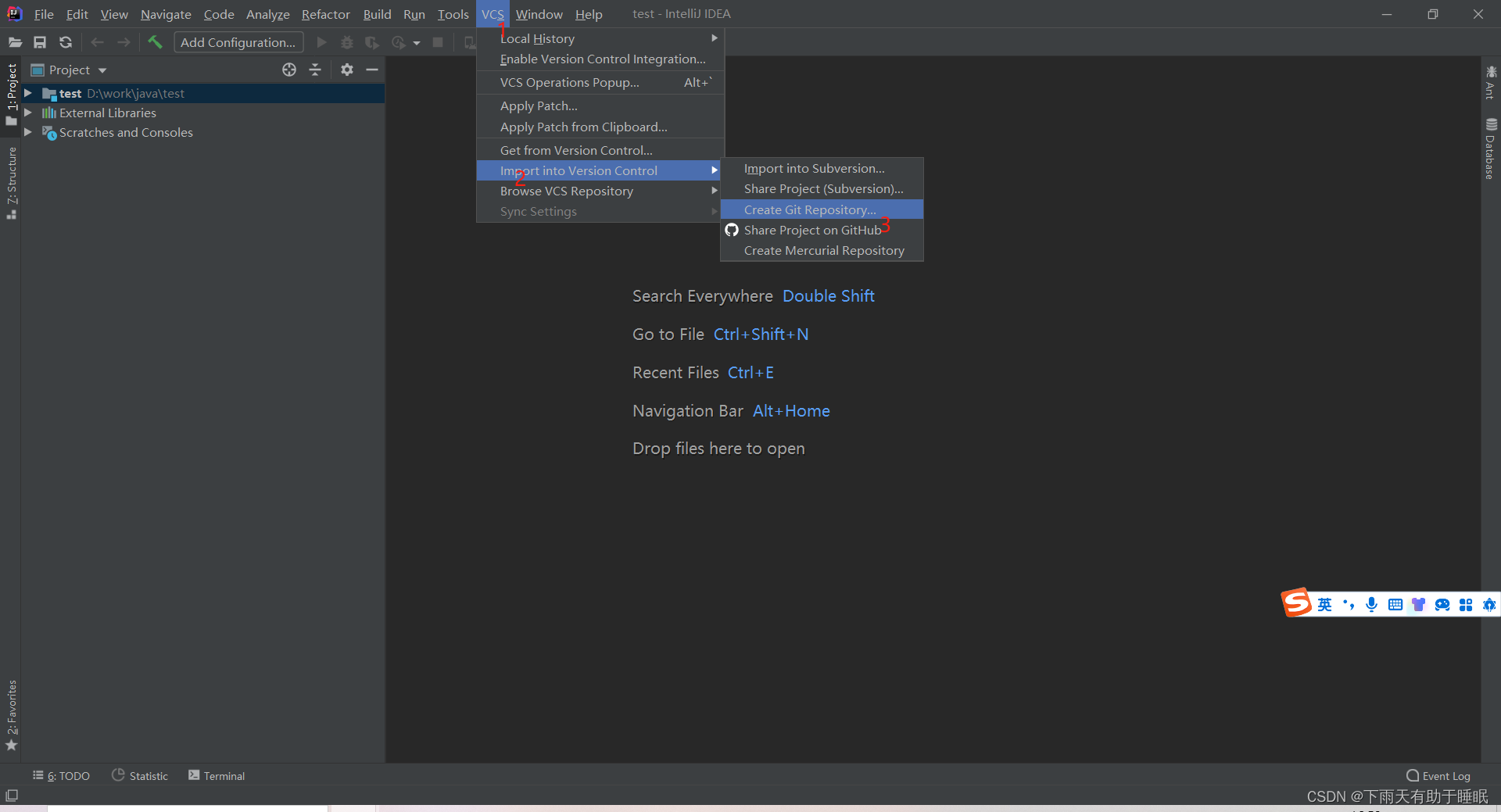Expand the test project root node
Screen dimensions: 1501x812
pos(28,93)
